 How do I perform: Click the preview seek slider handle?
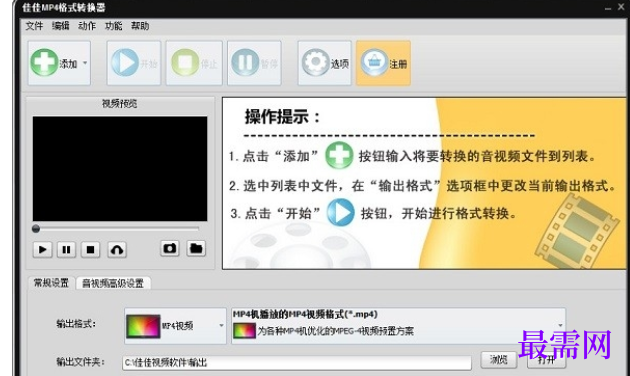point(36,229)
